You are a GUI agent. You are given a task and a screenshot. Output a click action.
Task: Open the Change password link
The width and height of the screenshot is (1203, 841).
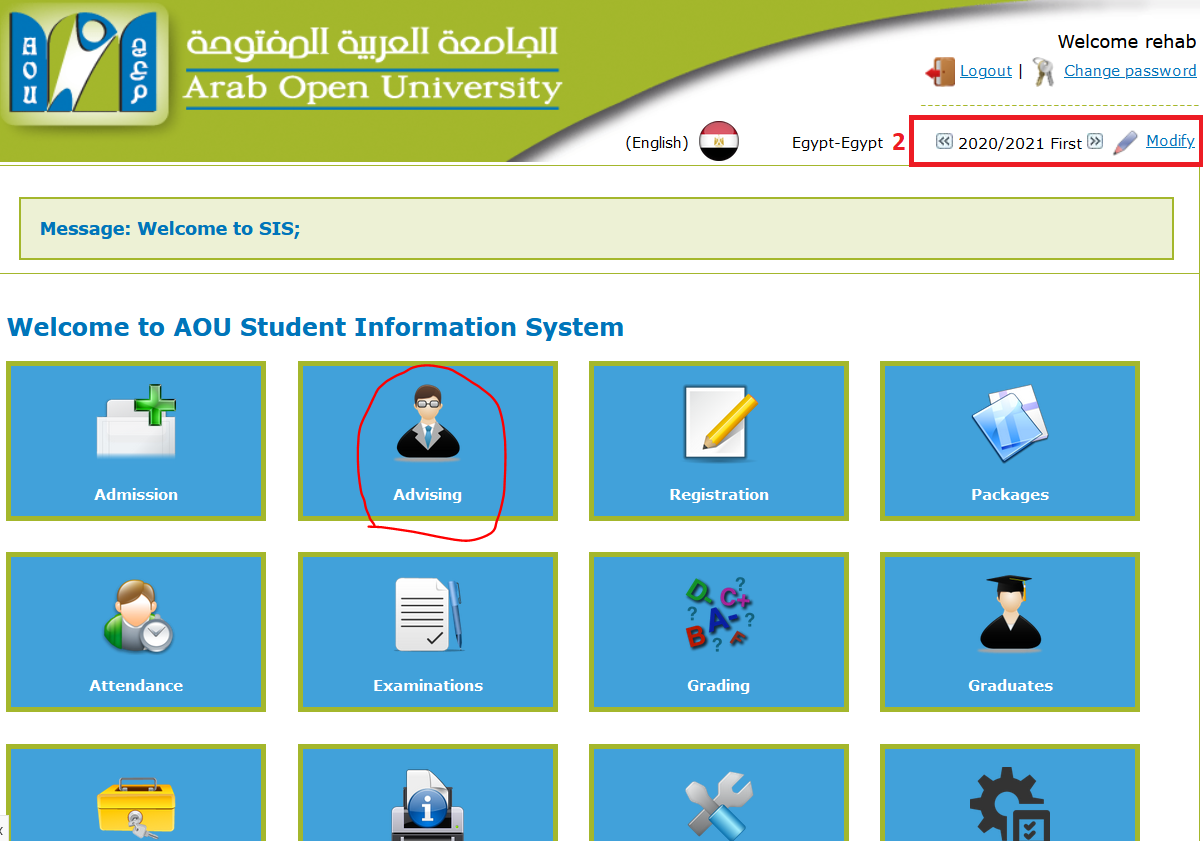click(x=1130, y=71)
